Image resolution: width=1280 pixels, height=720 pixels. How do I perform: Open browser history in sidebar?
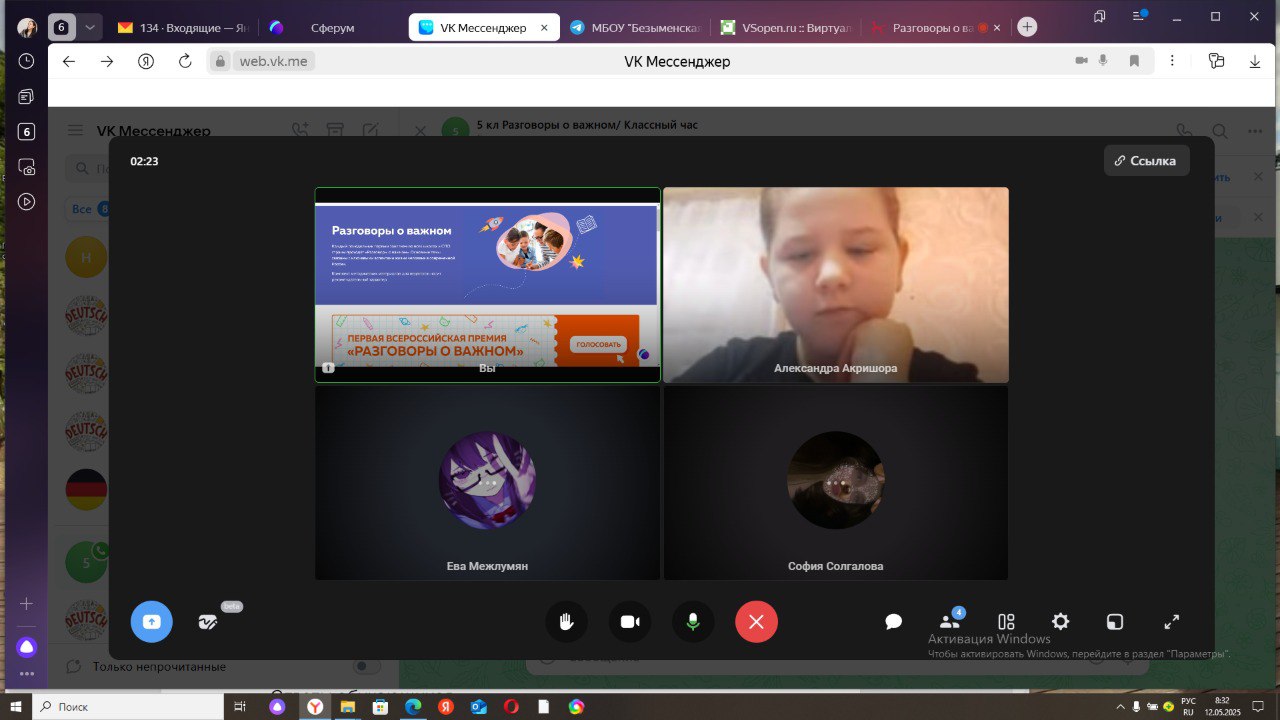pyautogui.click(x=26, y=61)
